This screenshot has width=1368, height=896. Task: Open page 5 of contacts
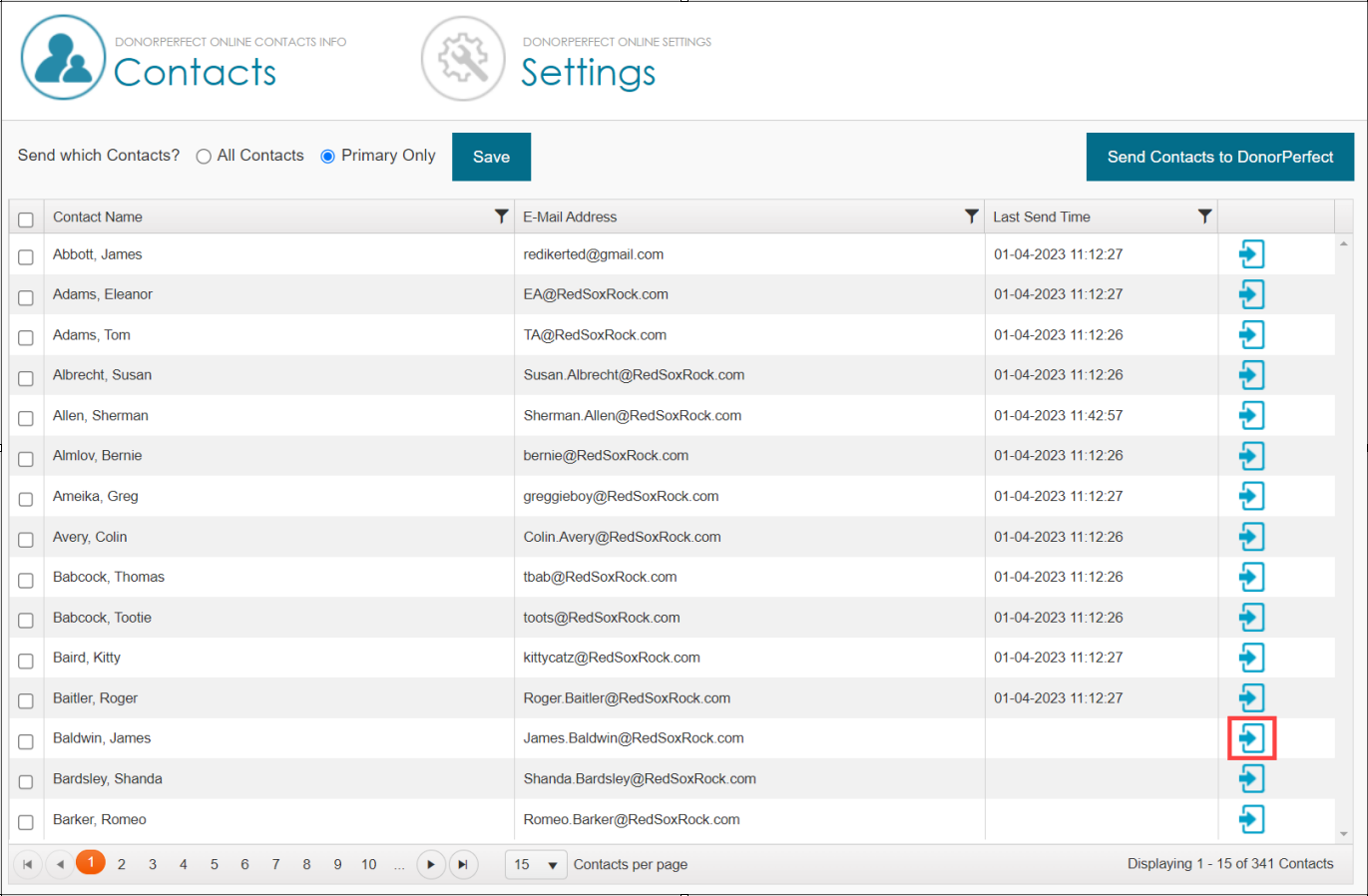point(215,864)
